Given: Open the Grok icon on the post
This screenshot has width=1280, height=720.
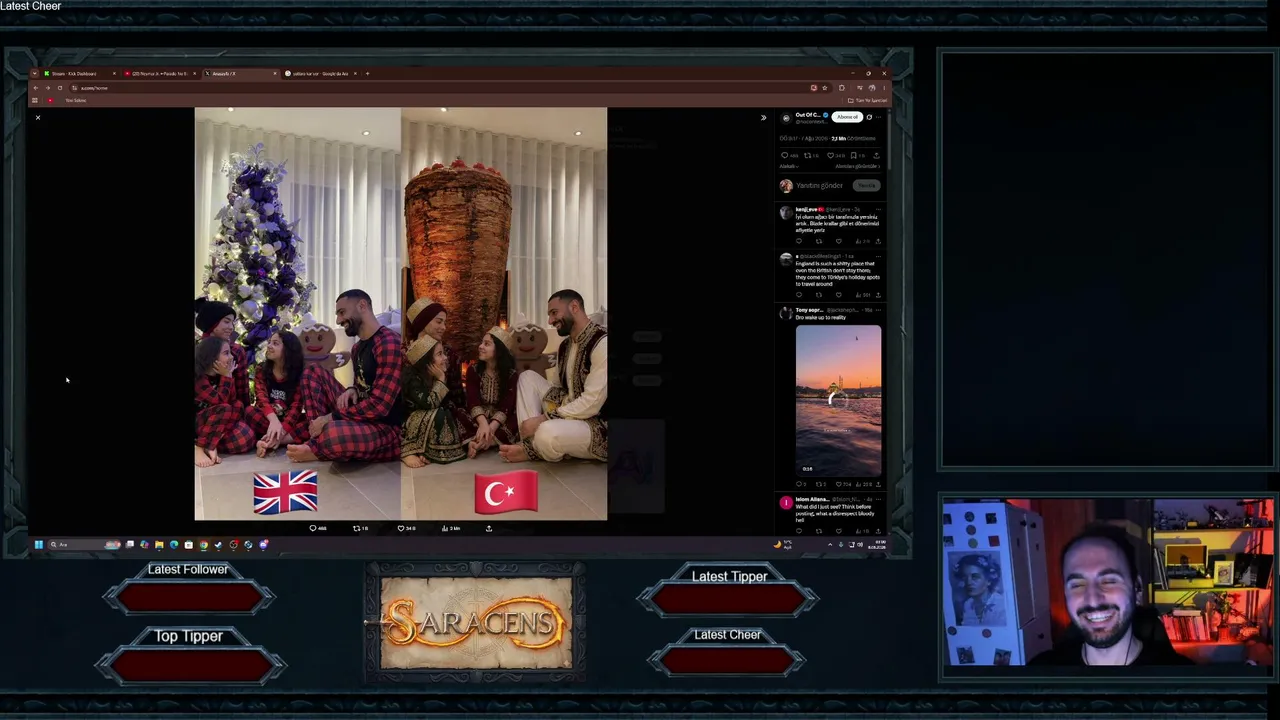Looking at the screenshot, I should pyautogui.click(x=869, y=117).
